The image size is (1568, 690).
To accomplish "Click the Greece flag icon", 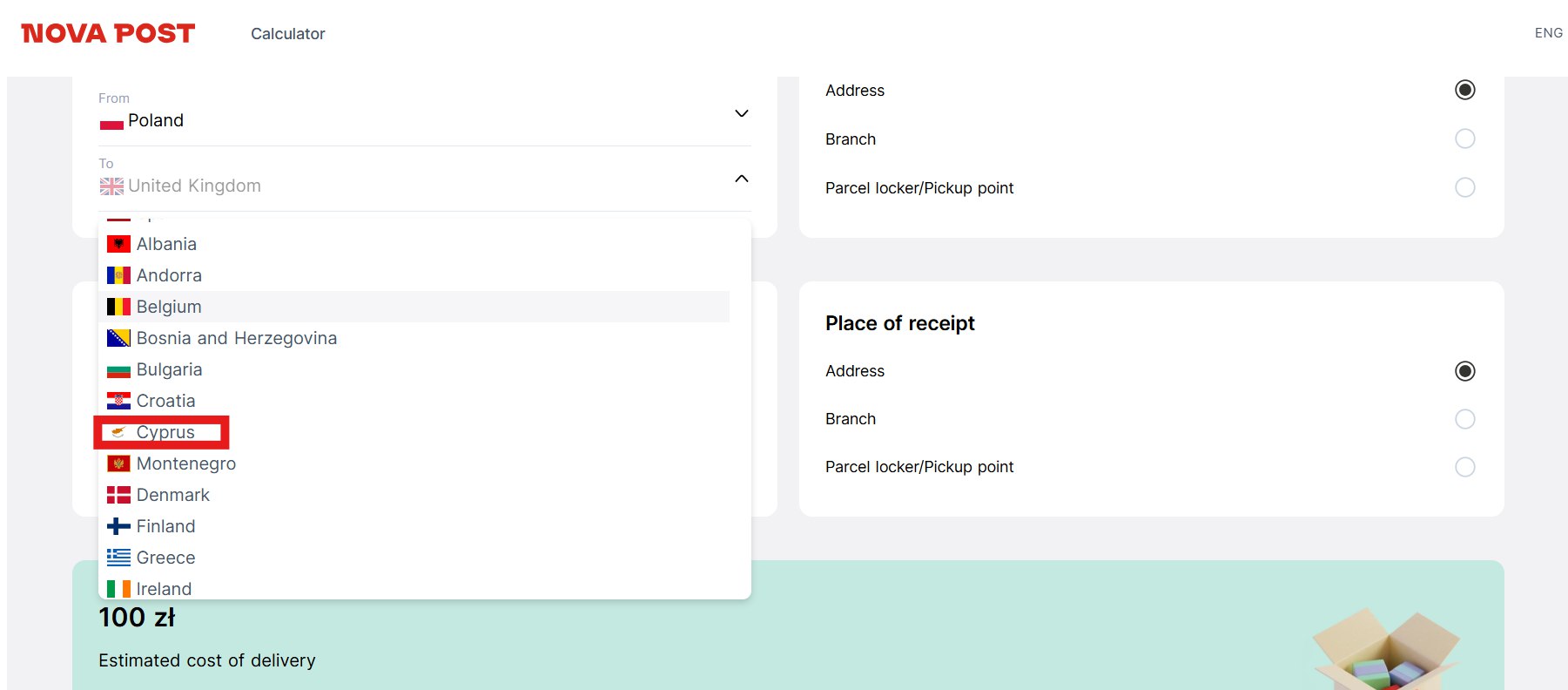I will coord(118,558).
